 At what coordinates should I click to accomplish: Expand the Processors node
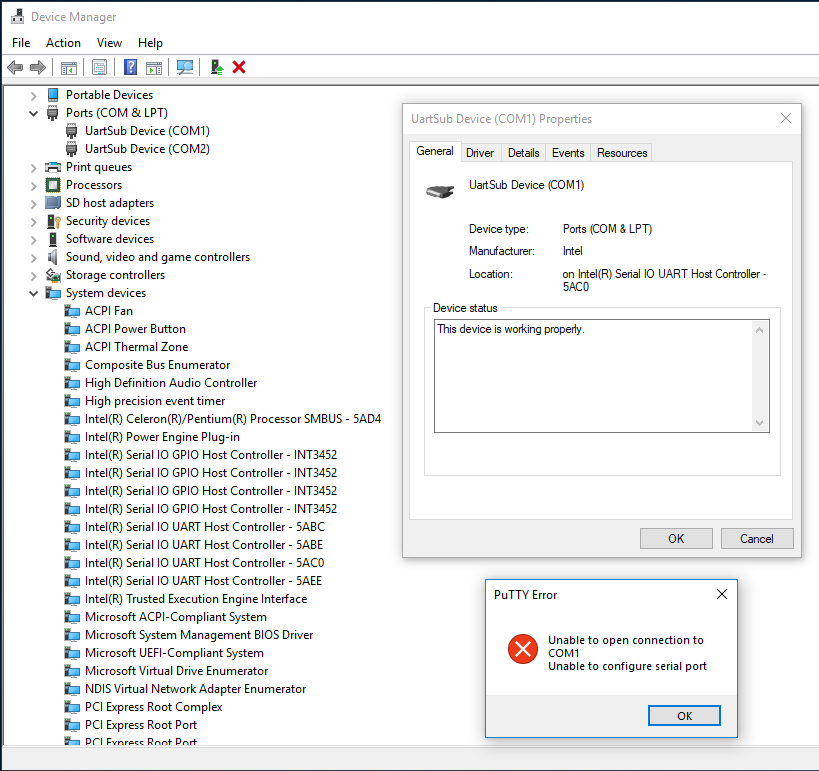[x=33, y=186]
